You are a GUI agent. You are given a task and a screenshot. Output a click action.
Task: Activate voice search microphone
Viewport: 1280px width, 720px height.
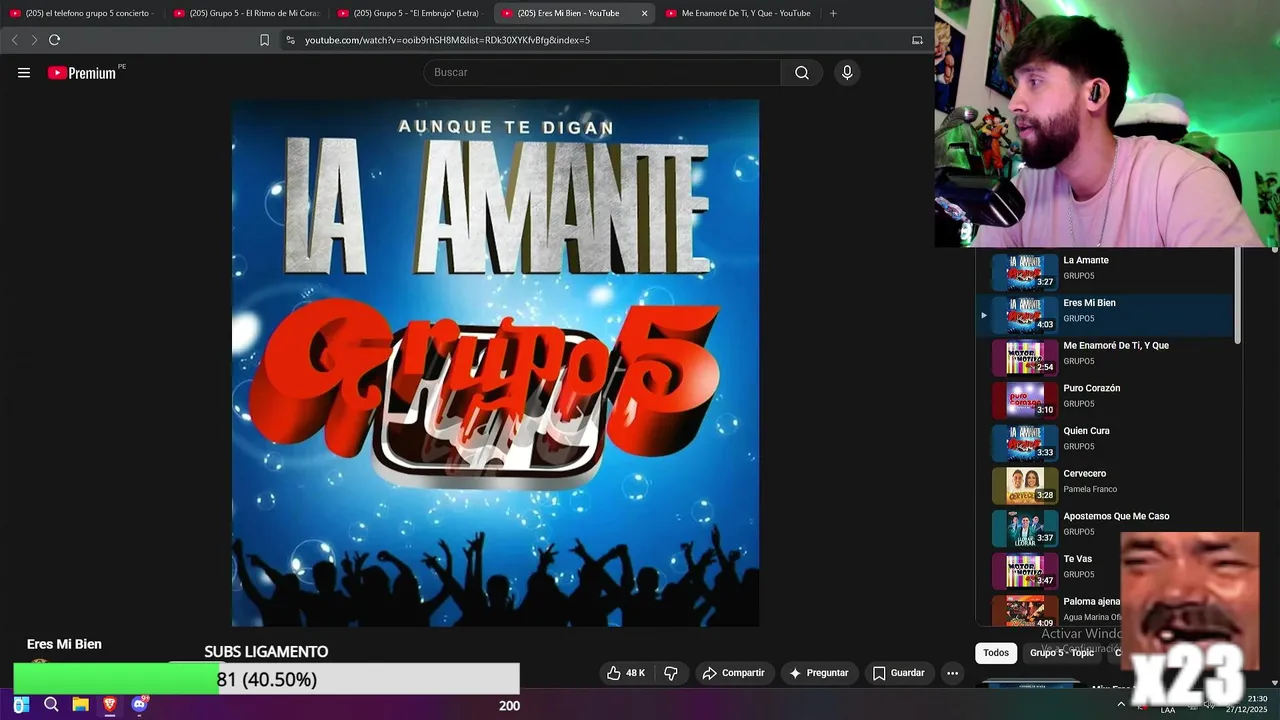[x=847, y=73]
